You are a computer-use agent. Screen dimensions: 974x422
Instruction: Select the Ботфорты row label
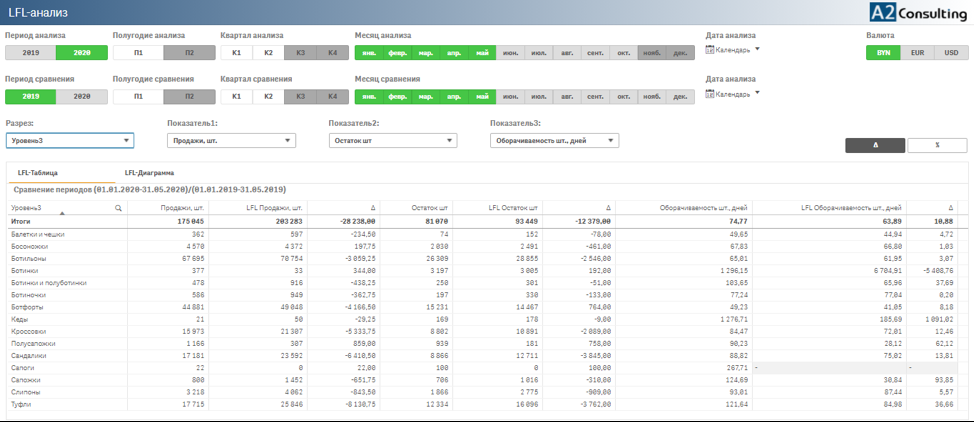[27, 306]
